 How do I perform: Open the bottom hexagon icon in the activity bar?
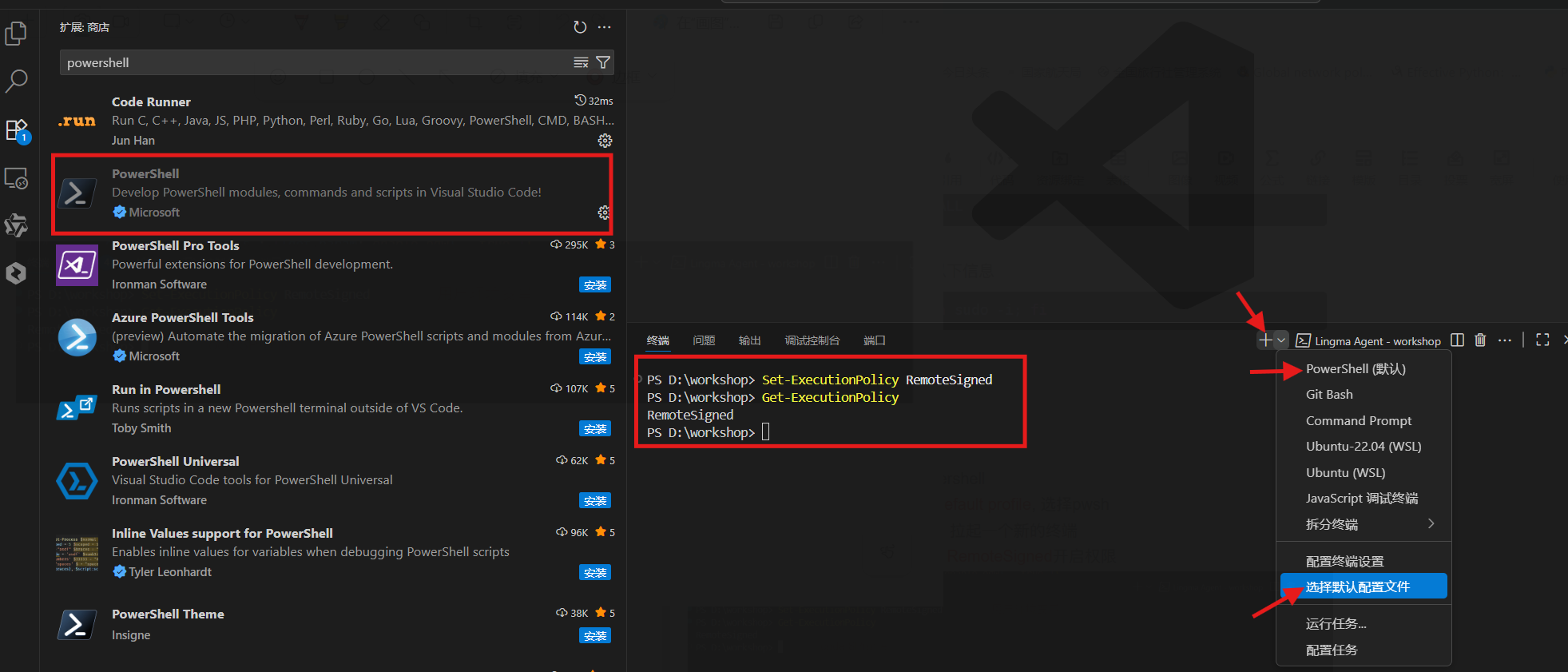[16, 273]
